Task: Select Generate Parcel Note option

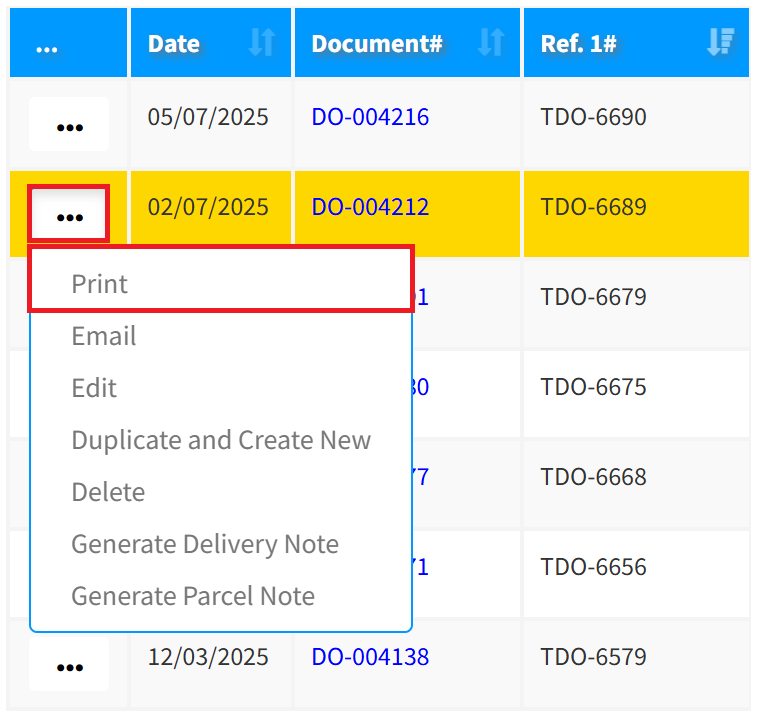Action: tap(193, 596)
